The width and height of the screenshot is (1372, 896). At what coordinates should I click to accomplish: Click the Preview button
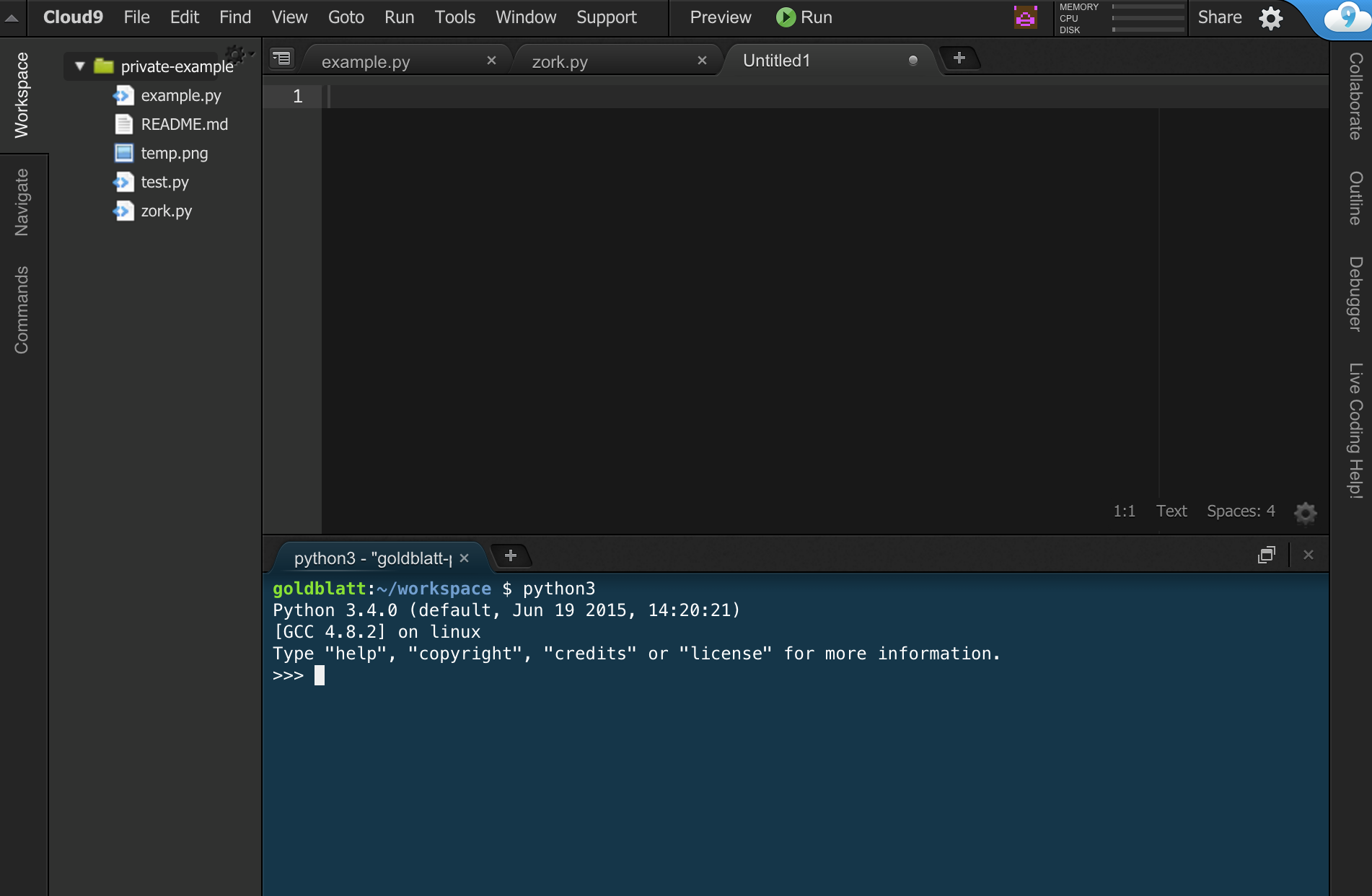coord(718,17)
